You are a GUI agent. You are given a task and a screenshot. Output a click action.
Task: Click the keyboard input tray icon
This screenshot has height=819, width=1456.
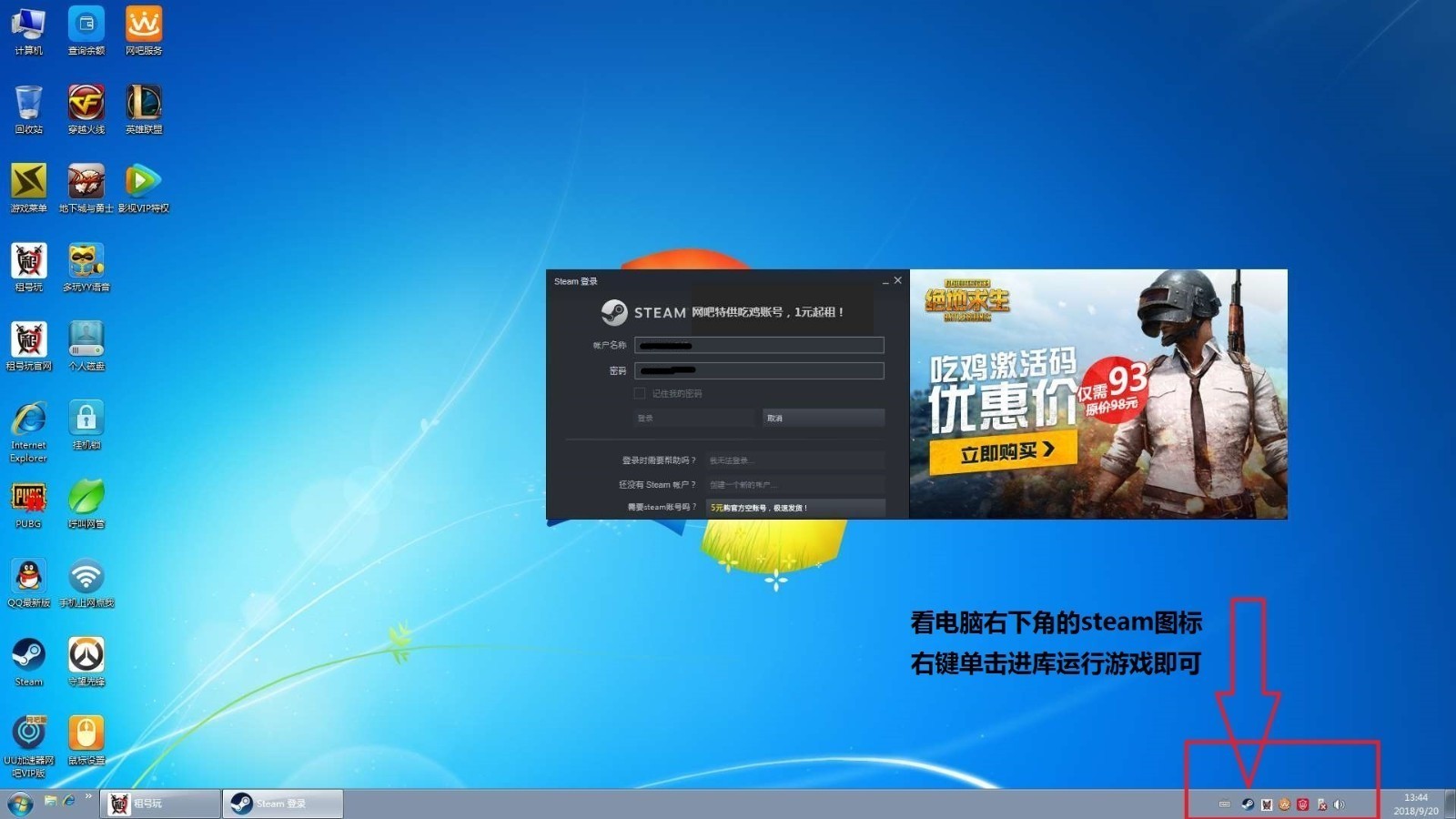coord(1224,804)
